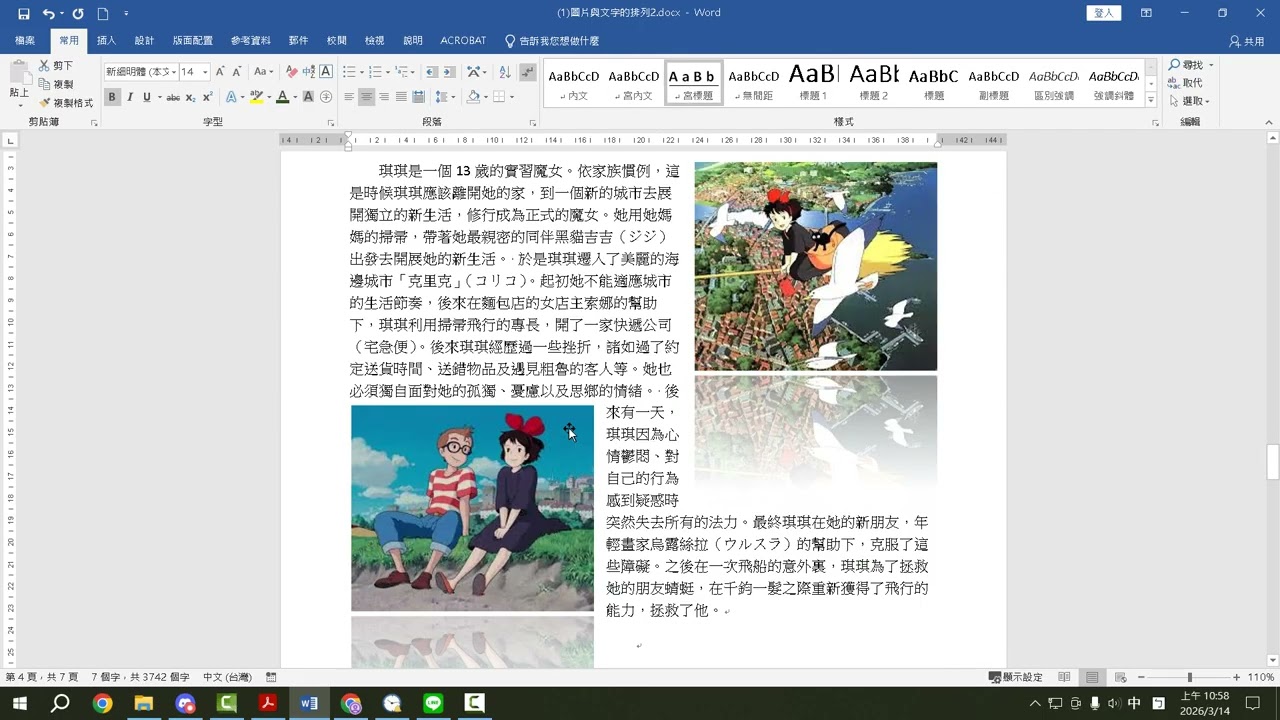
Task: Click the Tombo and Kiki sitting picture
Action: coord(472,508)
